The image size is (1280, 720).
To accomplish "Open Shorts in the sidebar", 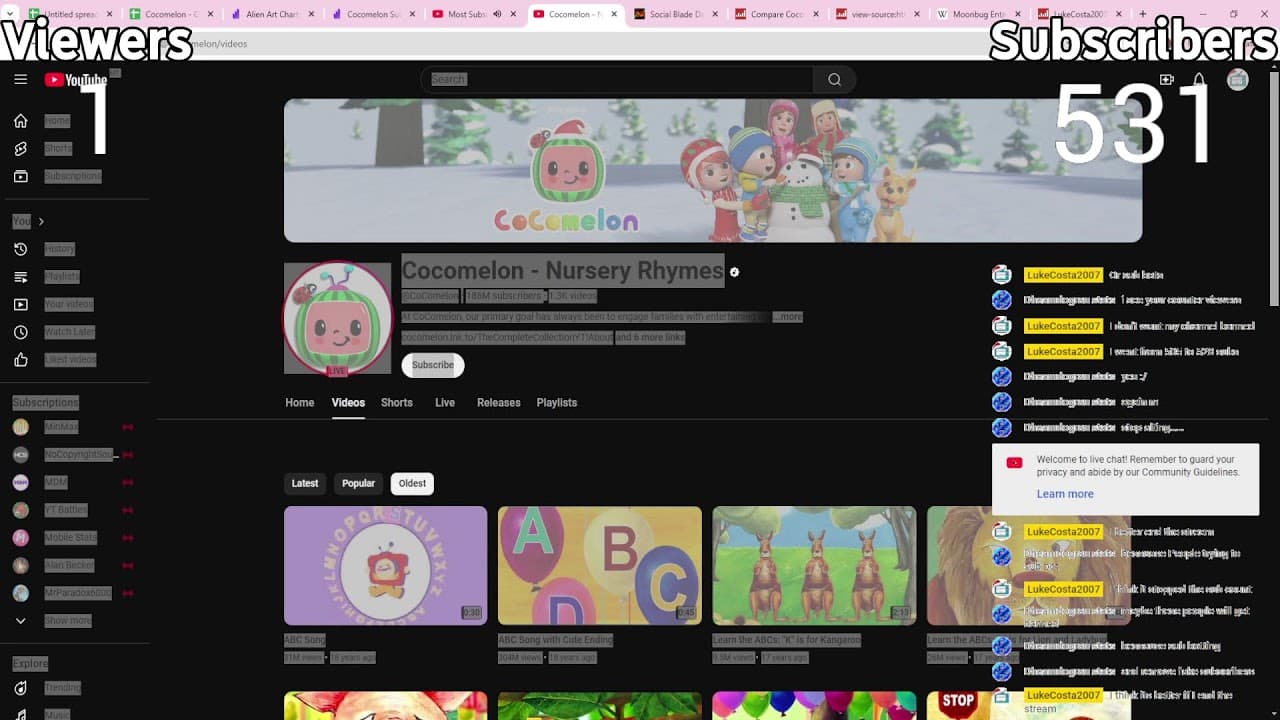I will tap(57, 148).
